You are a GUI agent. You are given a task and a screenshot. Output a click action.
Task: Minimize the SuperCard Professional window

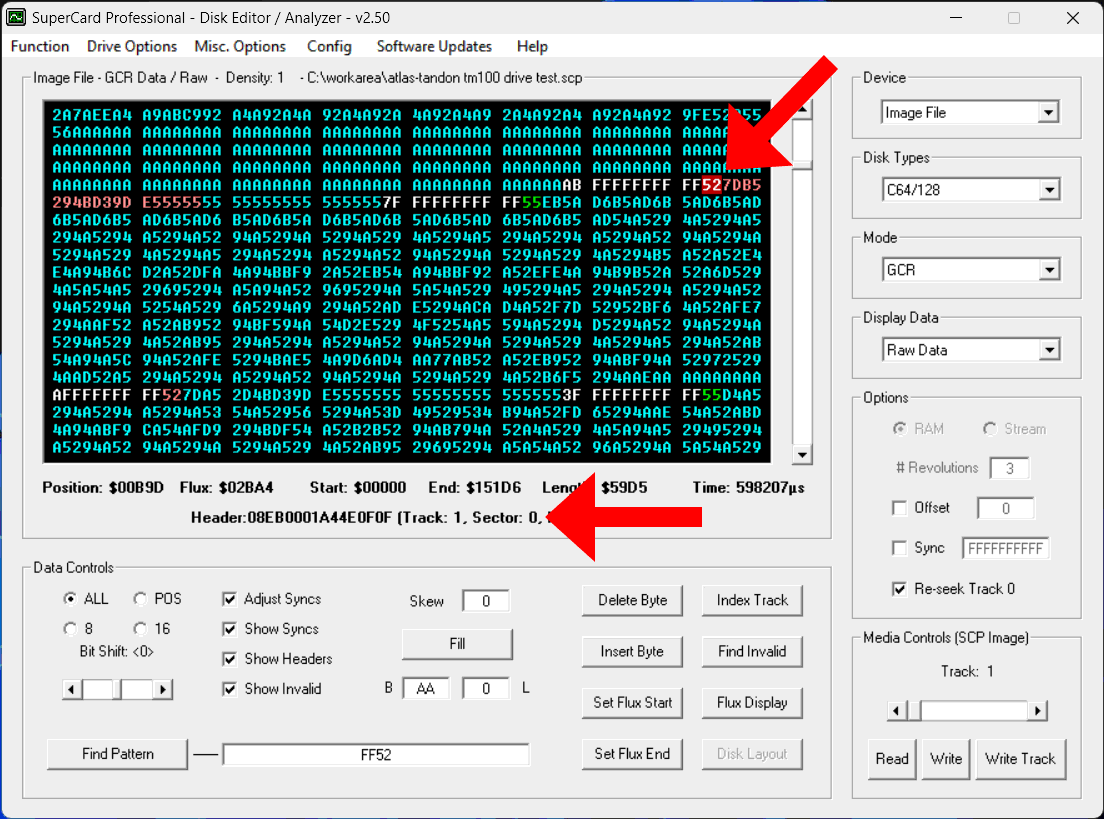coord(955,18)
